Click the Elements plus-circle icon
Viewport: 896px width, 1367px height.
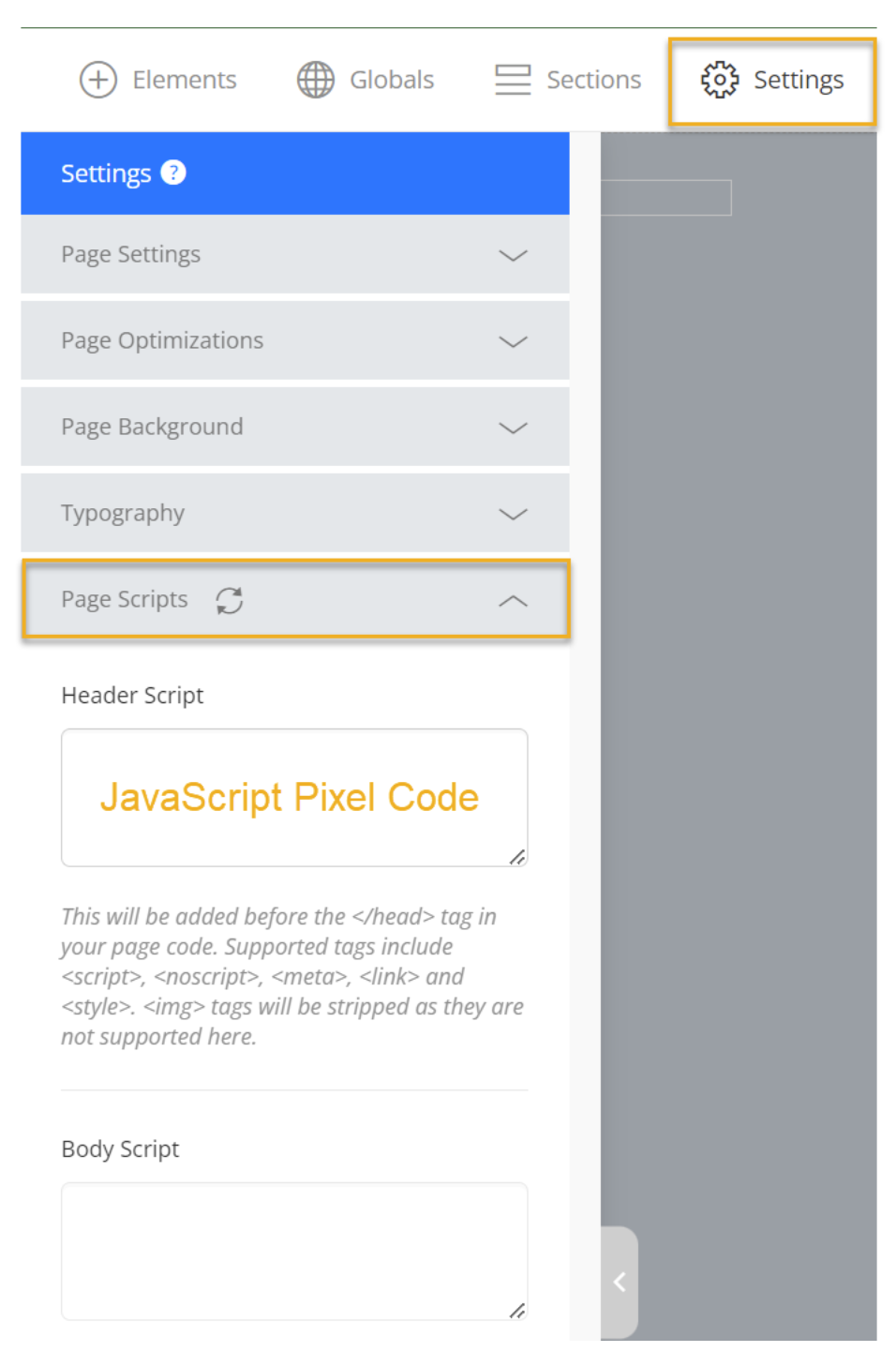pyautogui.click(x=98, y=80)
